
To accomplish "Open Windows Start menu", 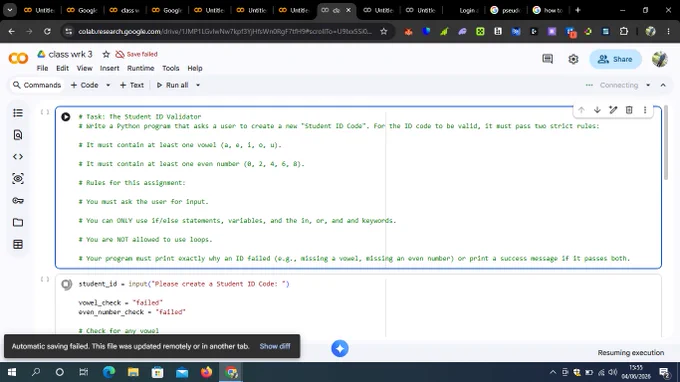I will click(12, 372).
